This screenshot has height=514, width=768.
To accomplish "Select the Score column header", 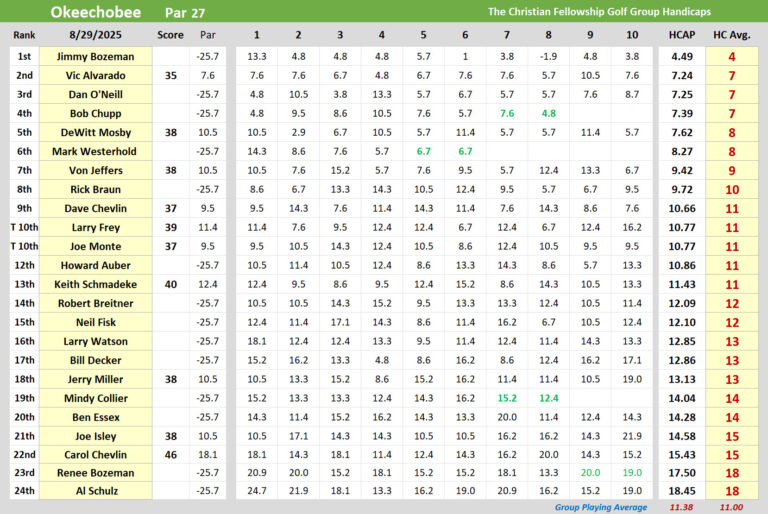I will coord(170,35).
